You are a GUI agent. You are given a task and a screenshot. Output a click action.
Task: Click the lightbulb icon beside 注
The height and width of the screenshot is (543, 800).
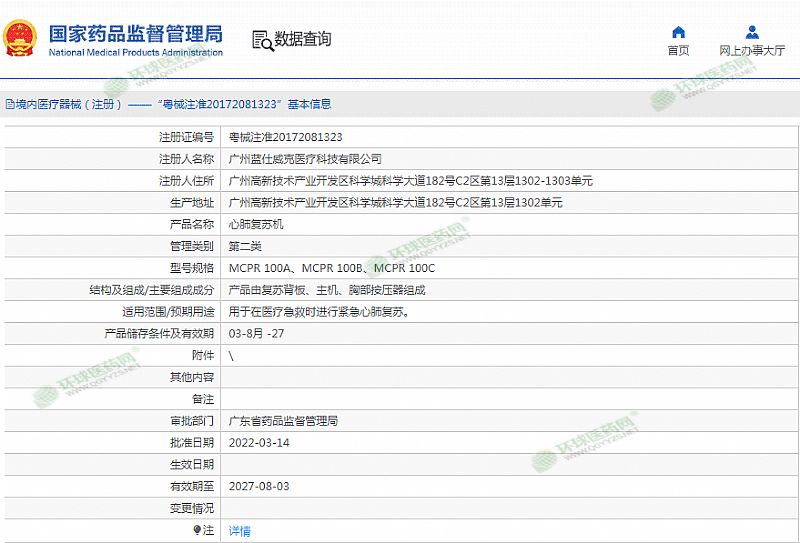[x=197, y=530]
